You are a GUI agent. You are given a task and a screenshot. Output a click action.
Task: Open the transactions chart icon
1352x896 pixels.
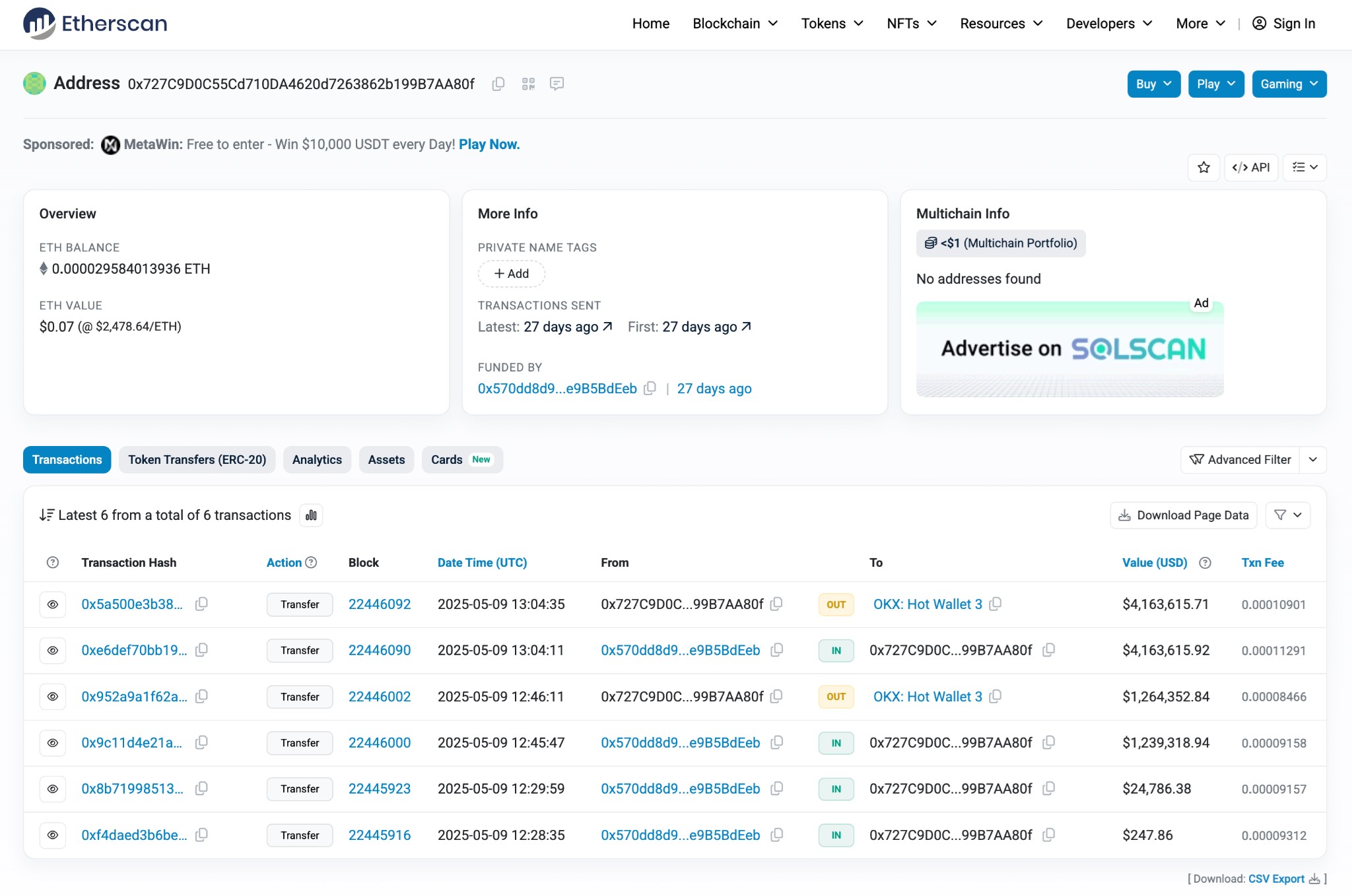(311, 515)
